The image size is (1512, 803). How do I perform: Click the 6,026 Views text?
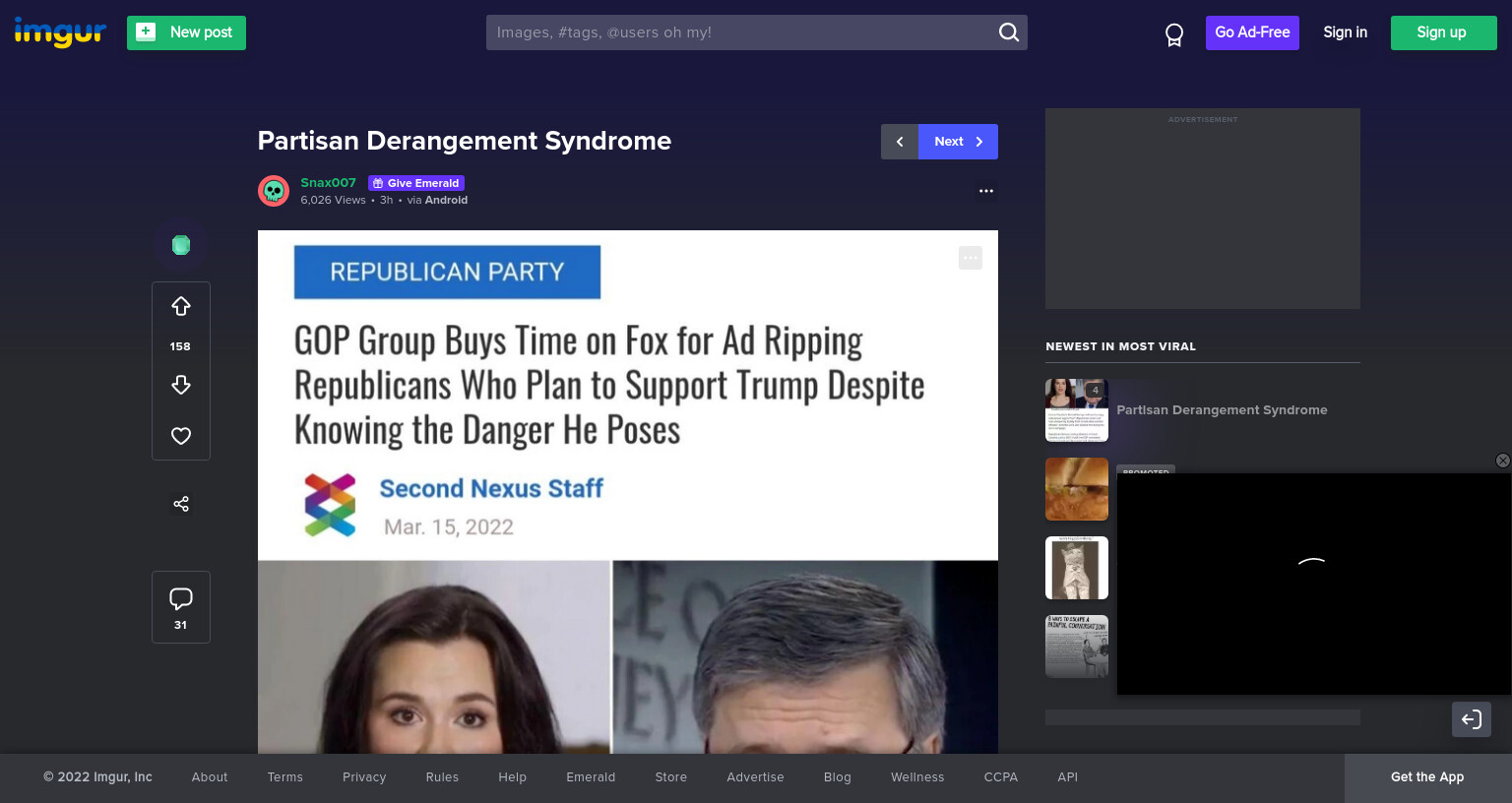(x=333, y=200)
